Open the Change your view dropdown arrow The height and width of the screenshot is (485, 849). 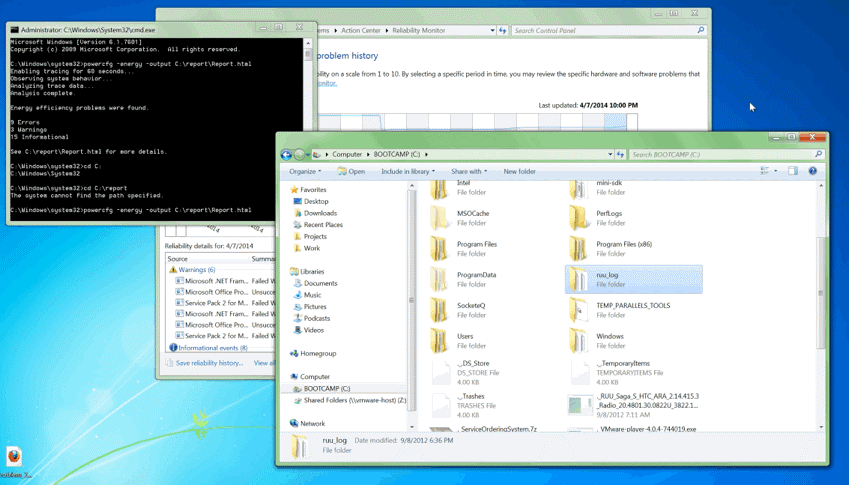click(776, 171)
